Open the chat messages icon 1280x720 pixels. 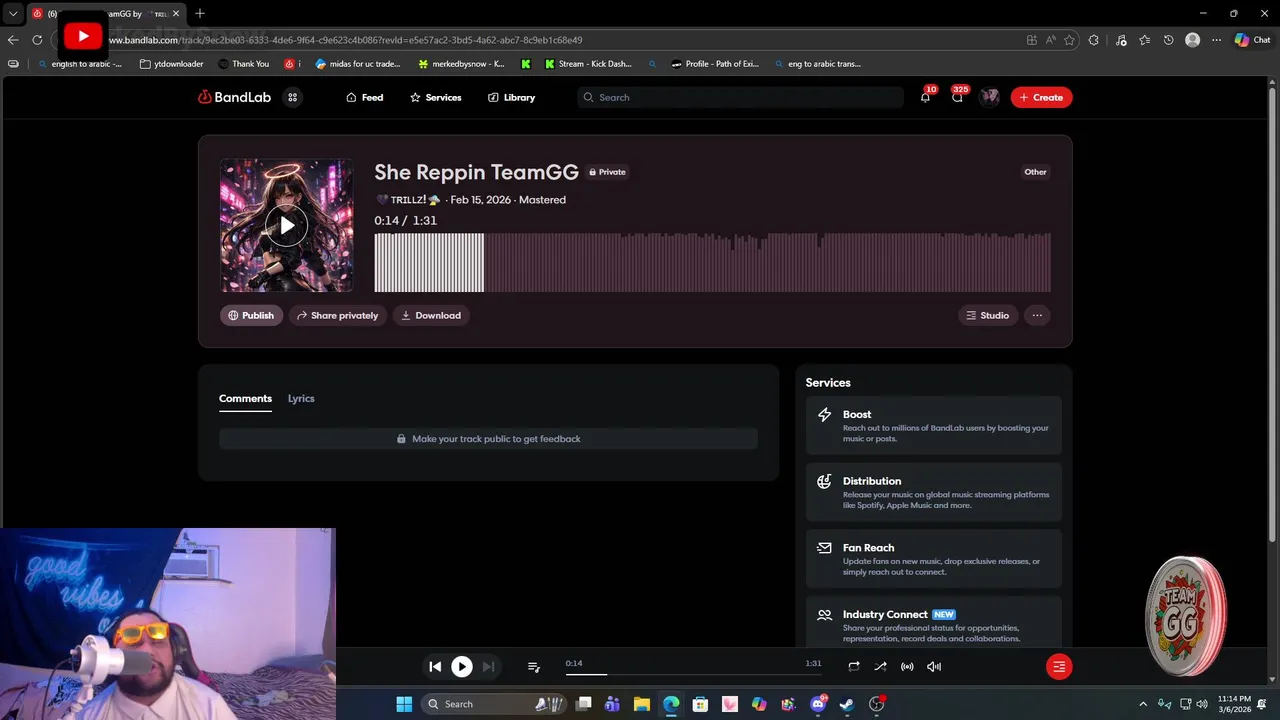pyautogui.click(x=957, y=97)
